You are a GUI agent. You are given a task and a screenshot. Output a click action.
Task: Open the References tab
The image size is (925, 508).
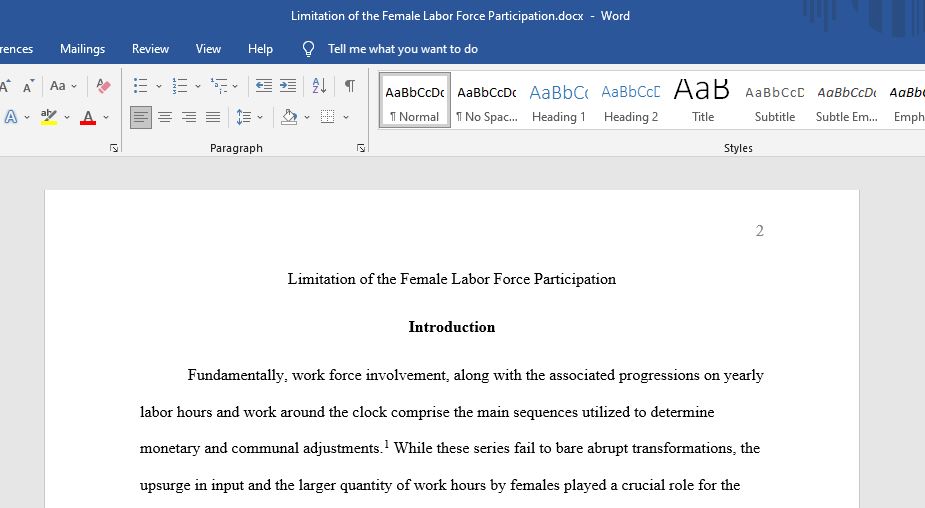16,49
